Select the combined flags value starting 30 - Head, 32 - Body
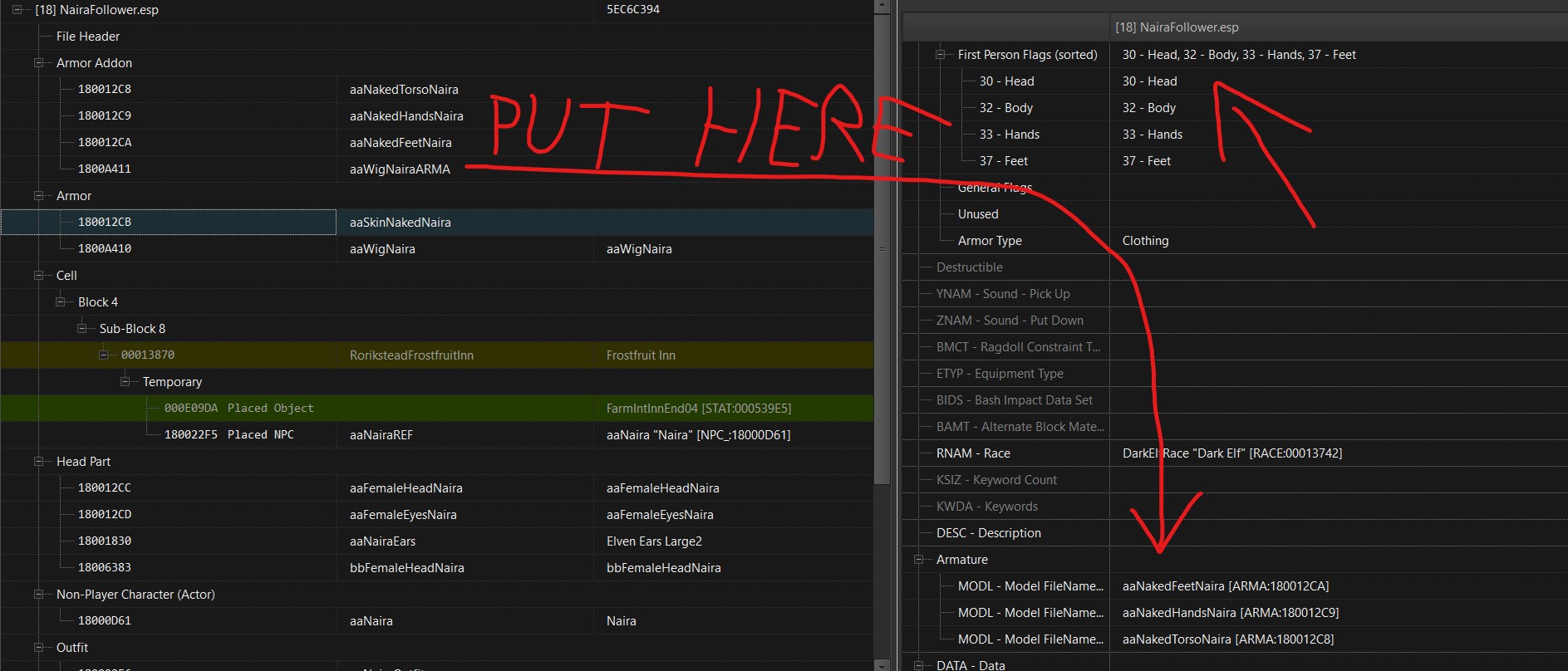The width and height of the screenshot is (1568, 671). pyautogui.click(x=1239, y=55)
